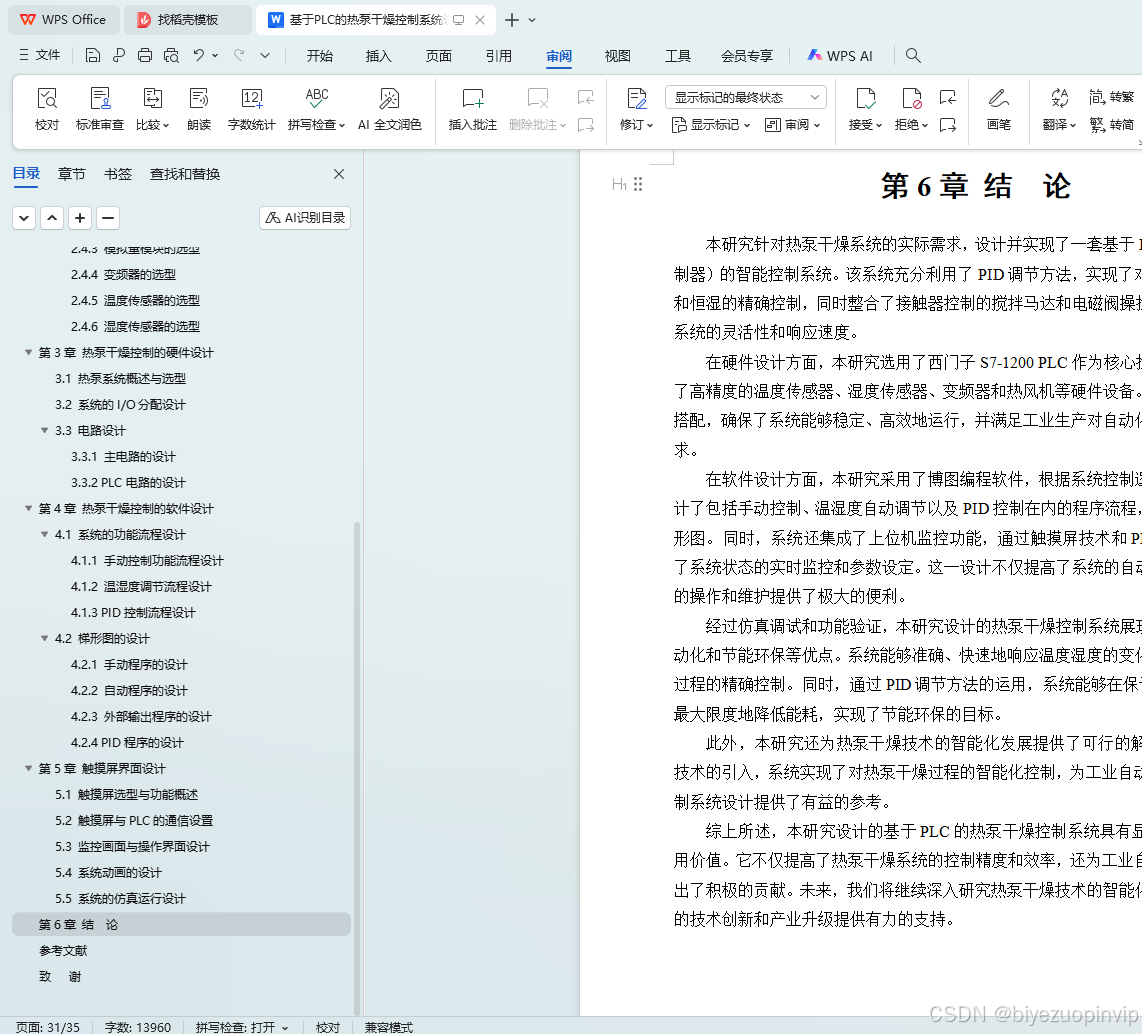Click the minus demote heading button

[x=108, y=218]
